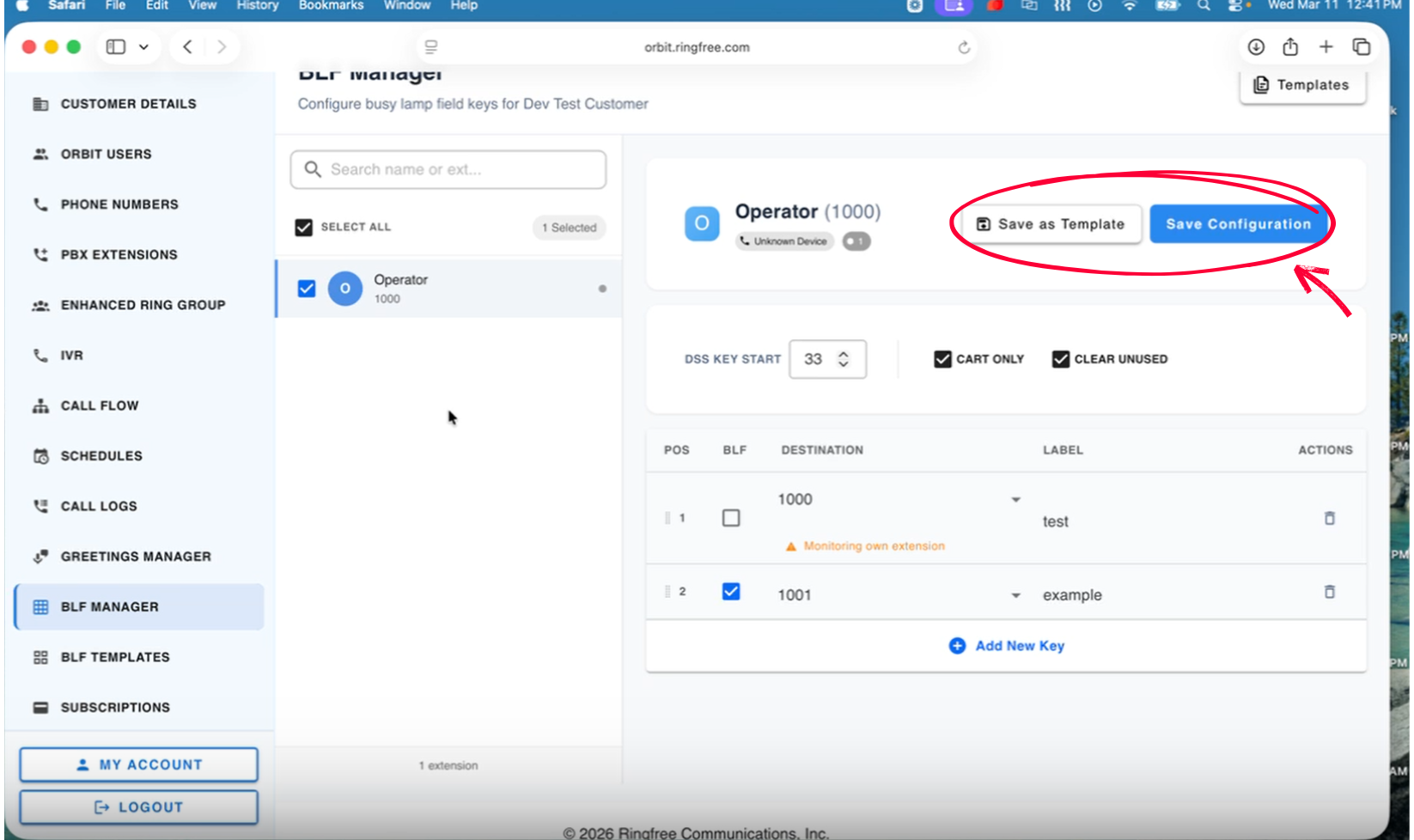Viewport: 1414px width, 840px height.
Task: Open the Bookmarks menu in menu bar
Action: (331, 5)
